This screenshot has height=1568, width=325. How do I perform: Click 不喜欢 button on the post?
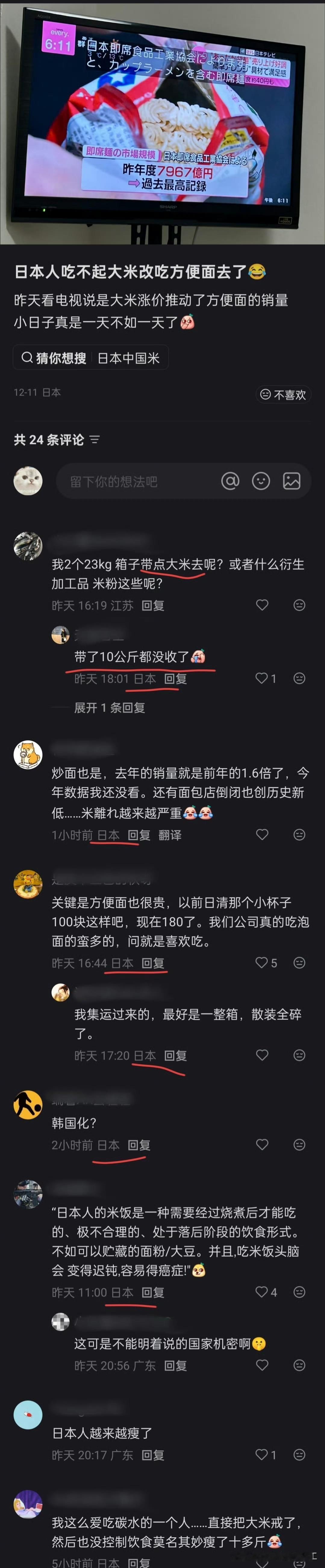(x=283, y=395)
